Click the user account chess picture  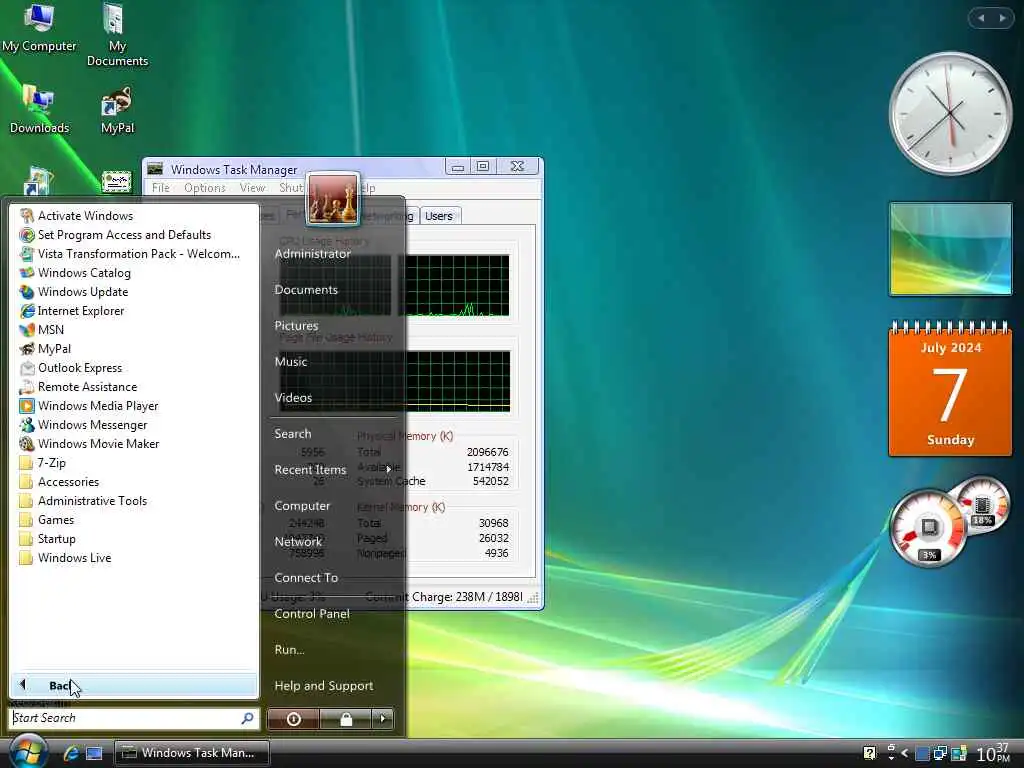coord(332,199)
